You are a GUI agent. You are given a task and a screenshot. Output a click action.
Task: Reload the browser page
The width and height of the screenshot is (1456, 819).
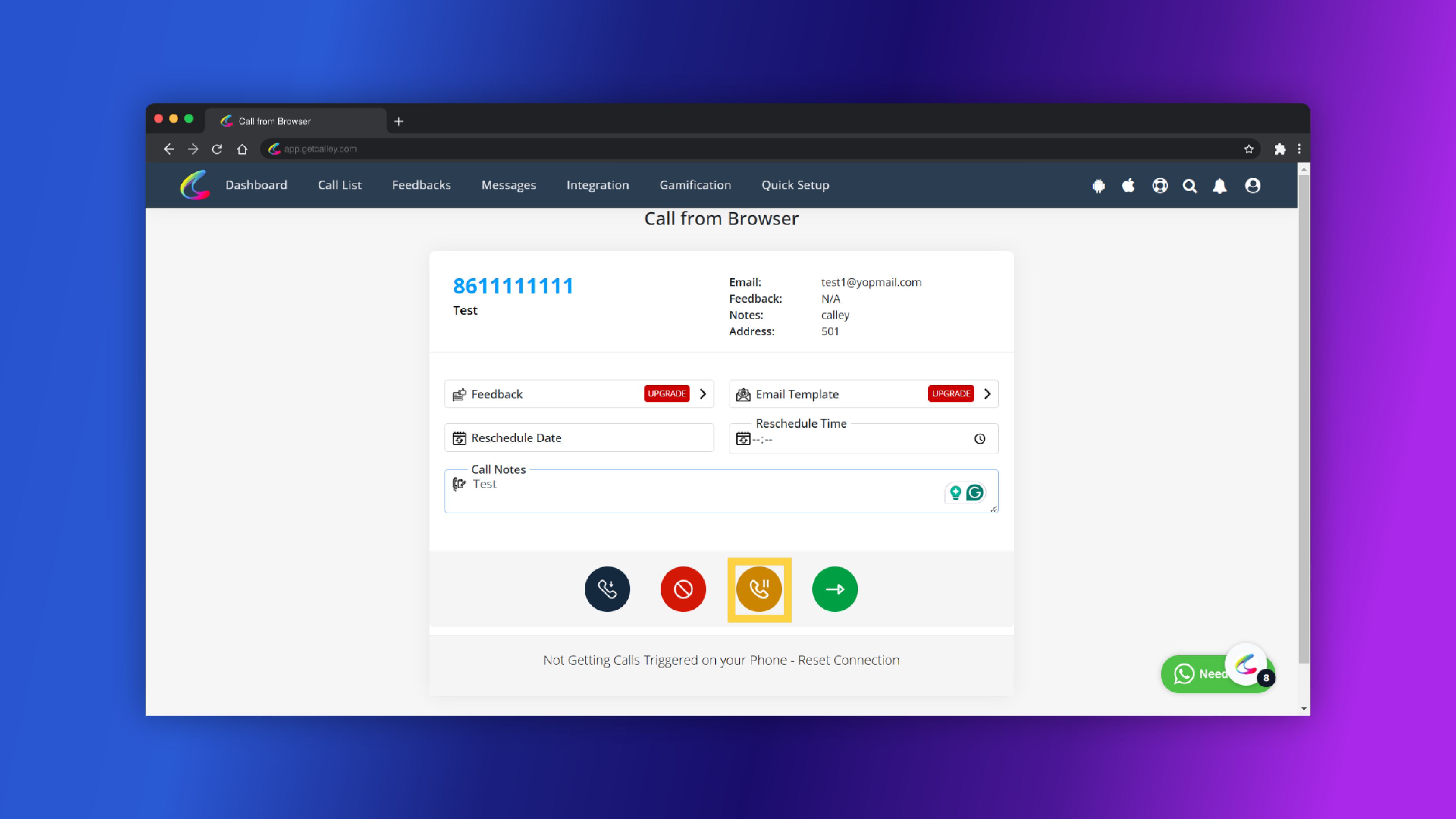pyautogui.click(x=217, y=149)
